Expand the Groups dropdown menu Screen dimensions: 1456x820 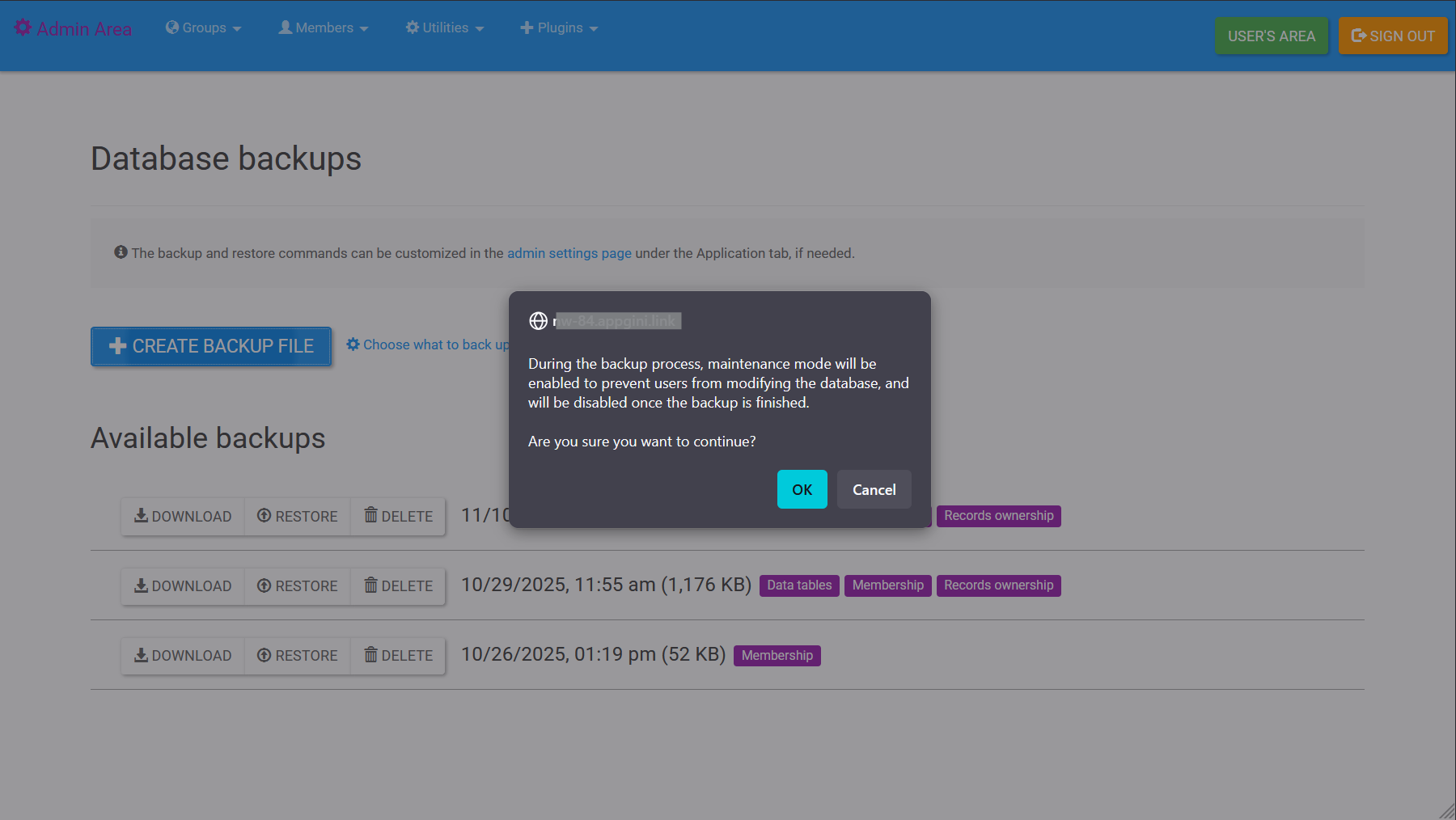coord(203,27)
